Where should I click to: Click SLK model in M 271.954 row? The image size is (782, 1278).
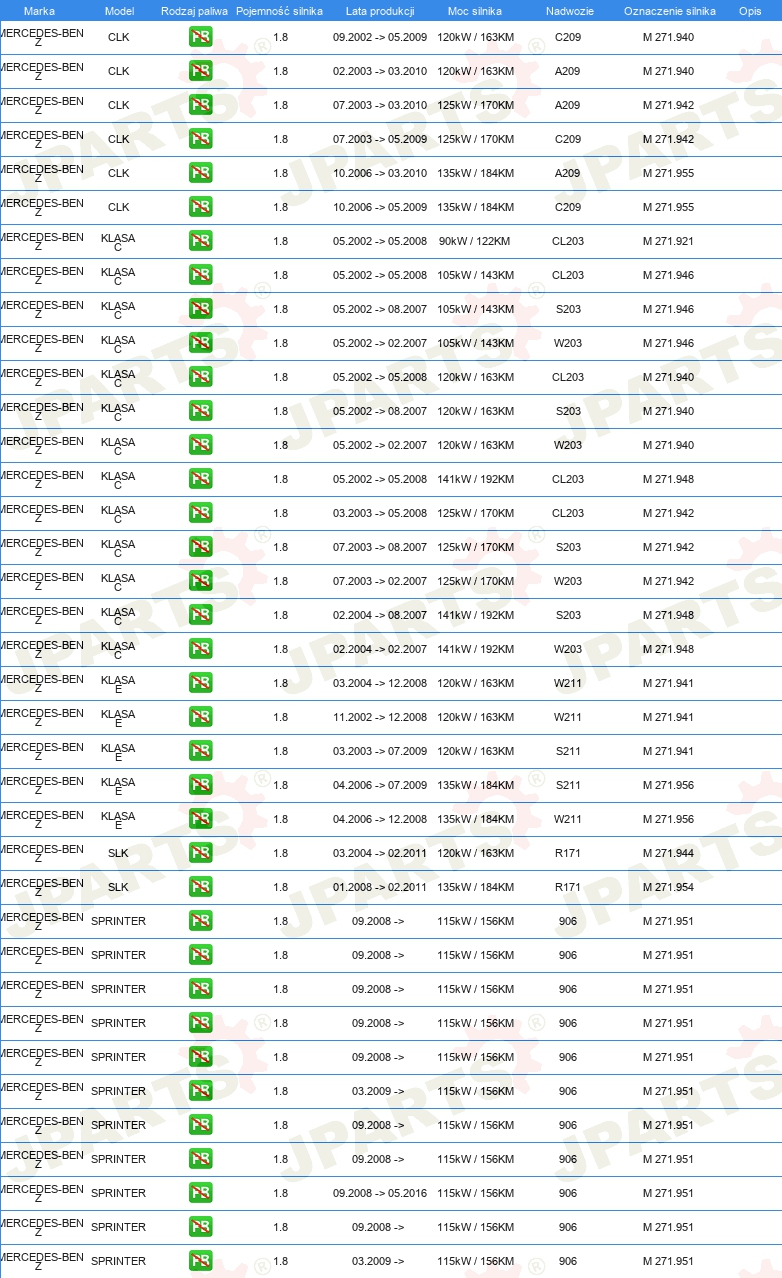tap(118, 887)
